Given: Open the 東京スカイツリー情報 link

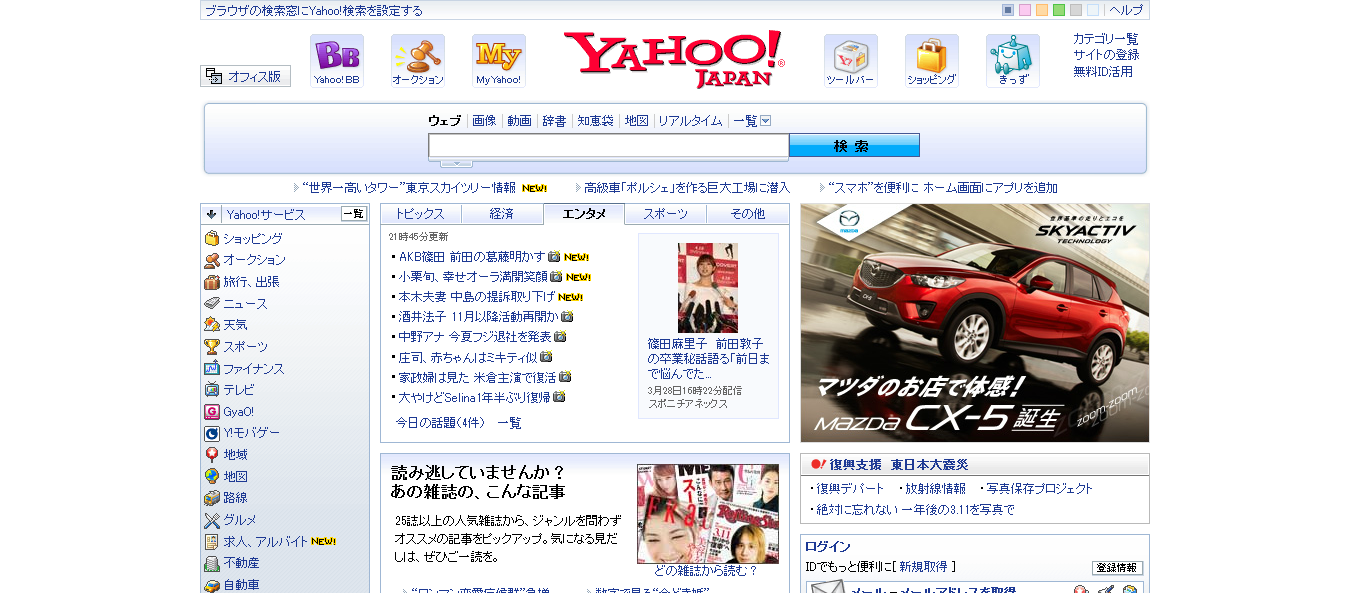Looking at the screenshot, I should [x=409, y=188].
